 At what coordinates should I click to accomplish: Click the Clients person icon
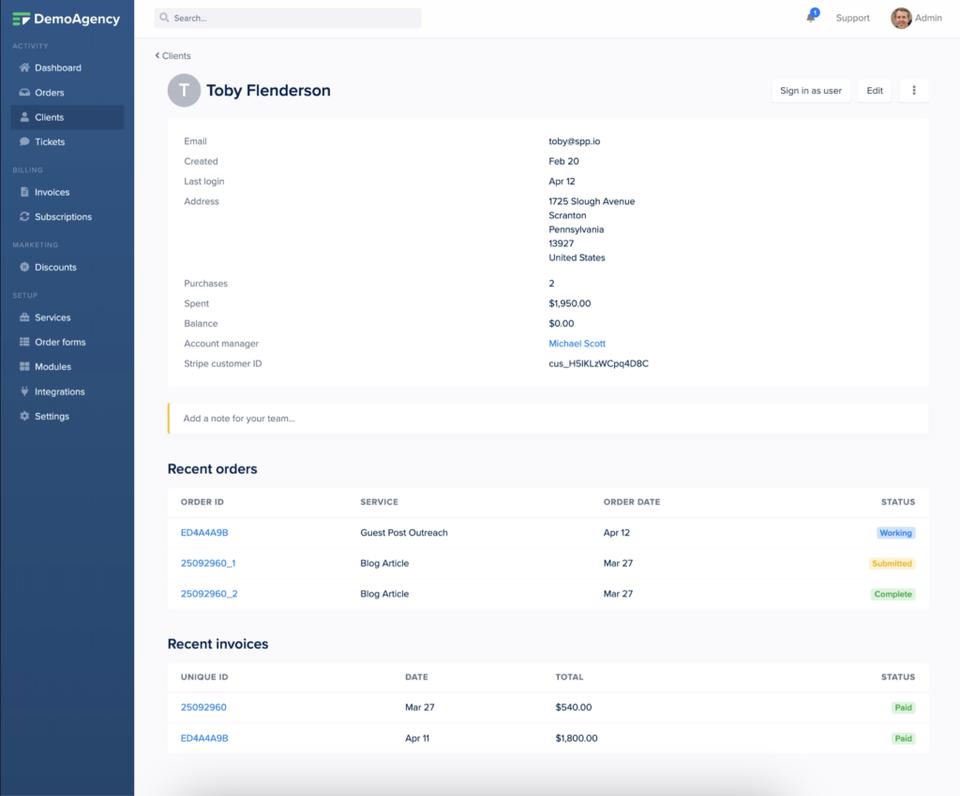(x=24, y=117)
